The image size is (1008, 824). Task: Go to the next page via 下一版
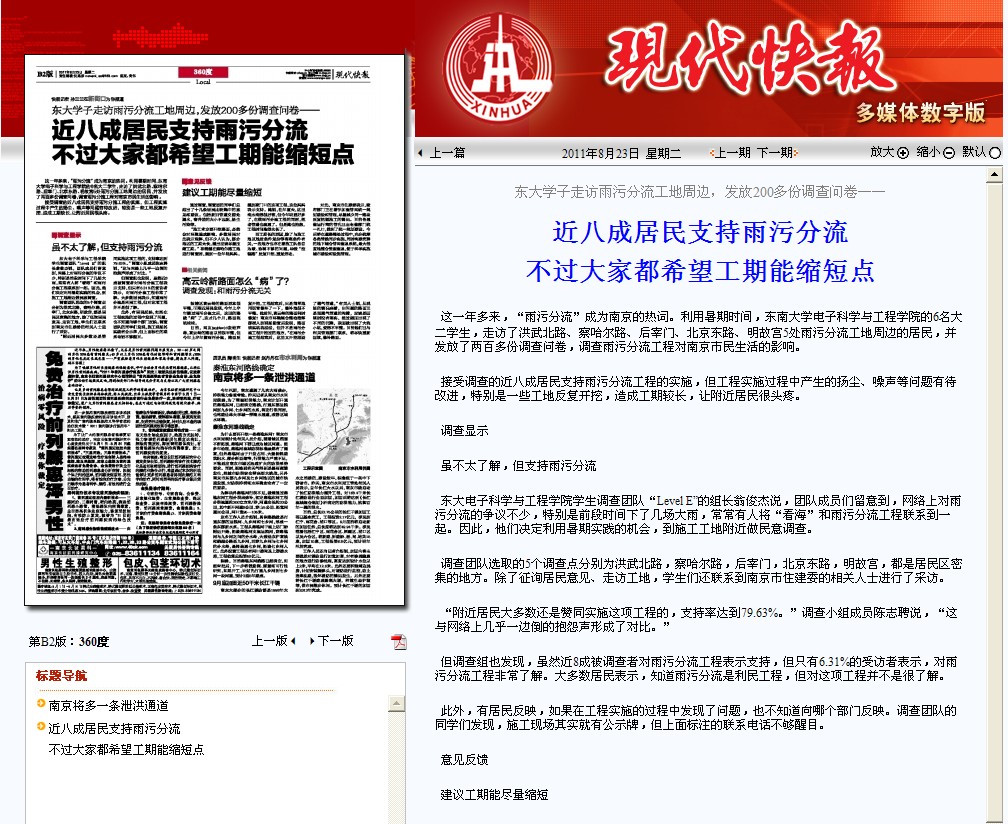pos(332,641)
